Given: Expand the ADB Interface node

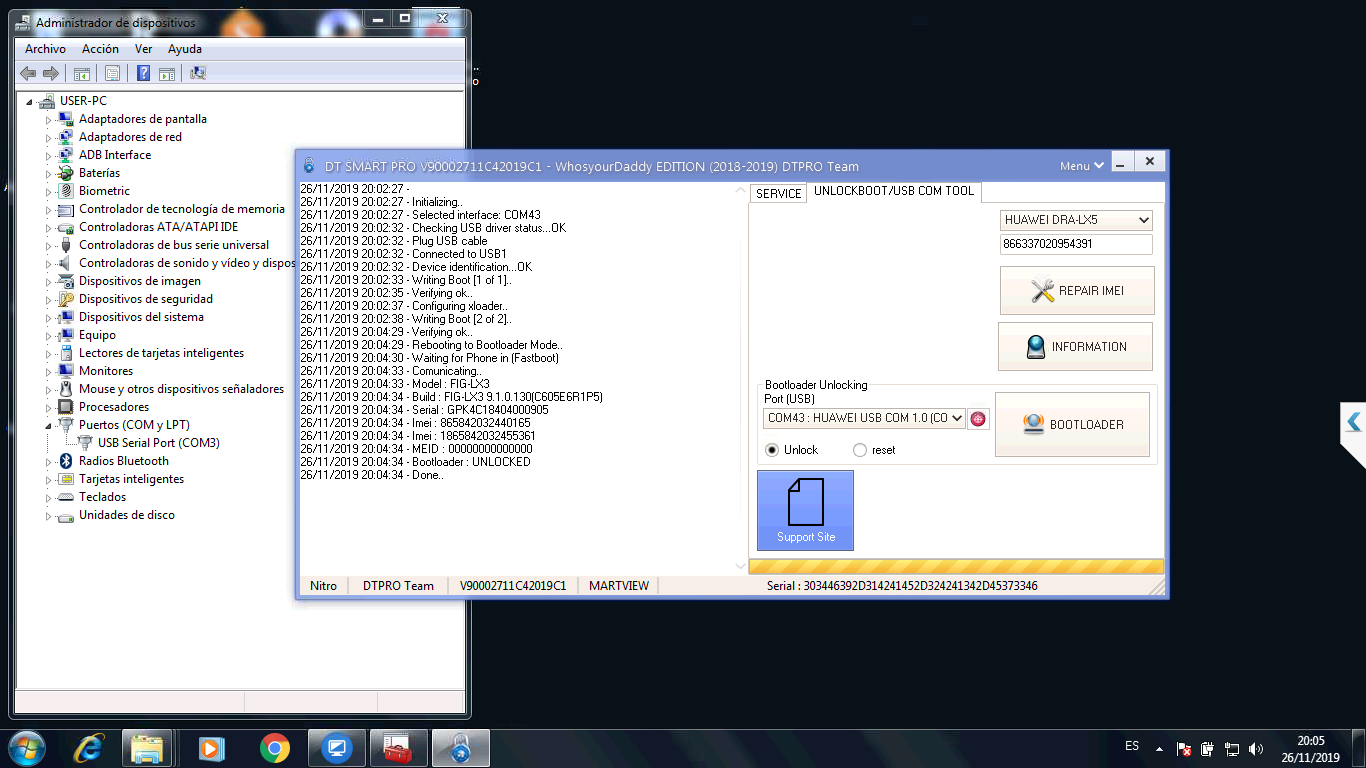Looking at the screenshot, I should coord(48,155).
